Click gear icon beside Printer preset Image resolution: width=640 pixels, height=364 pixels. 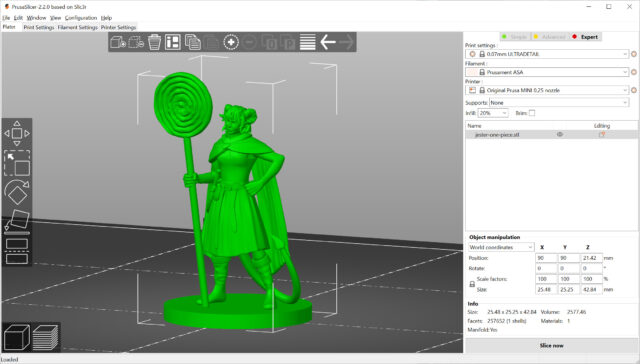coord(634,90)
